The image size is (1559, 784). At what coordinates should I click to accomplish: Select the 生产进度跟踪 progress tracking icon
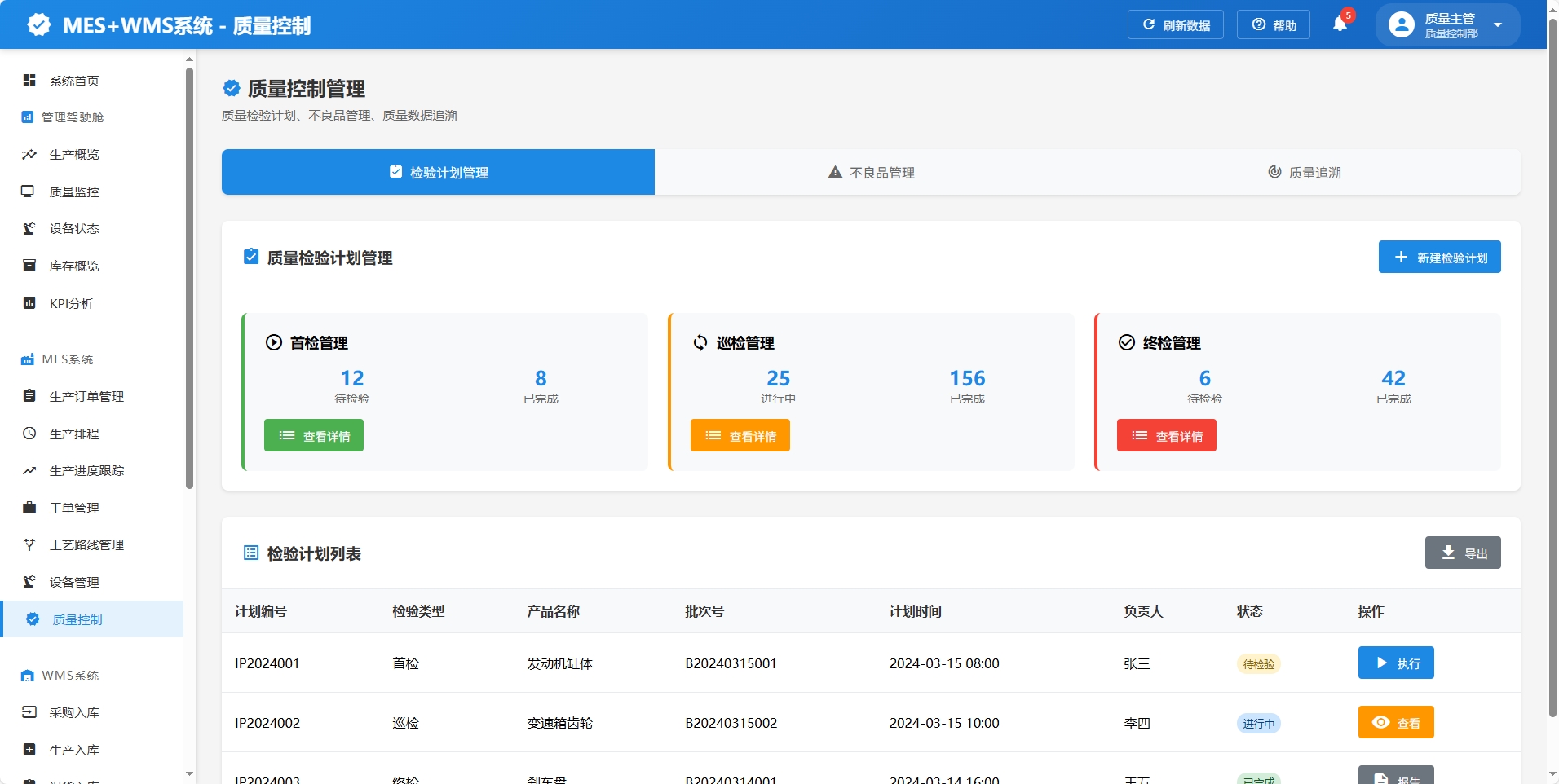coord(29,470)
